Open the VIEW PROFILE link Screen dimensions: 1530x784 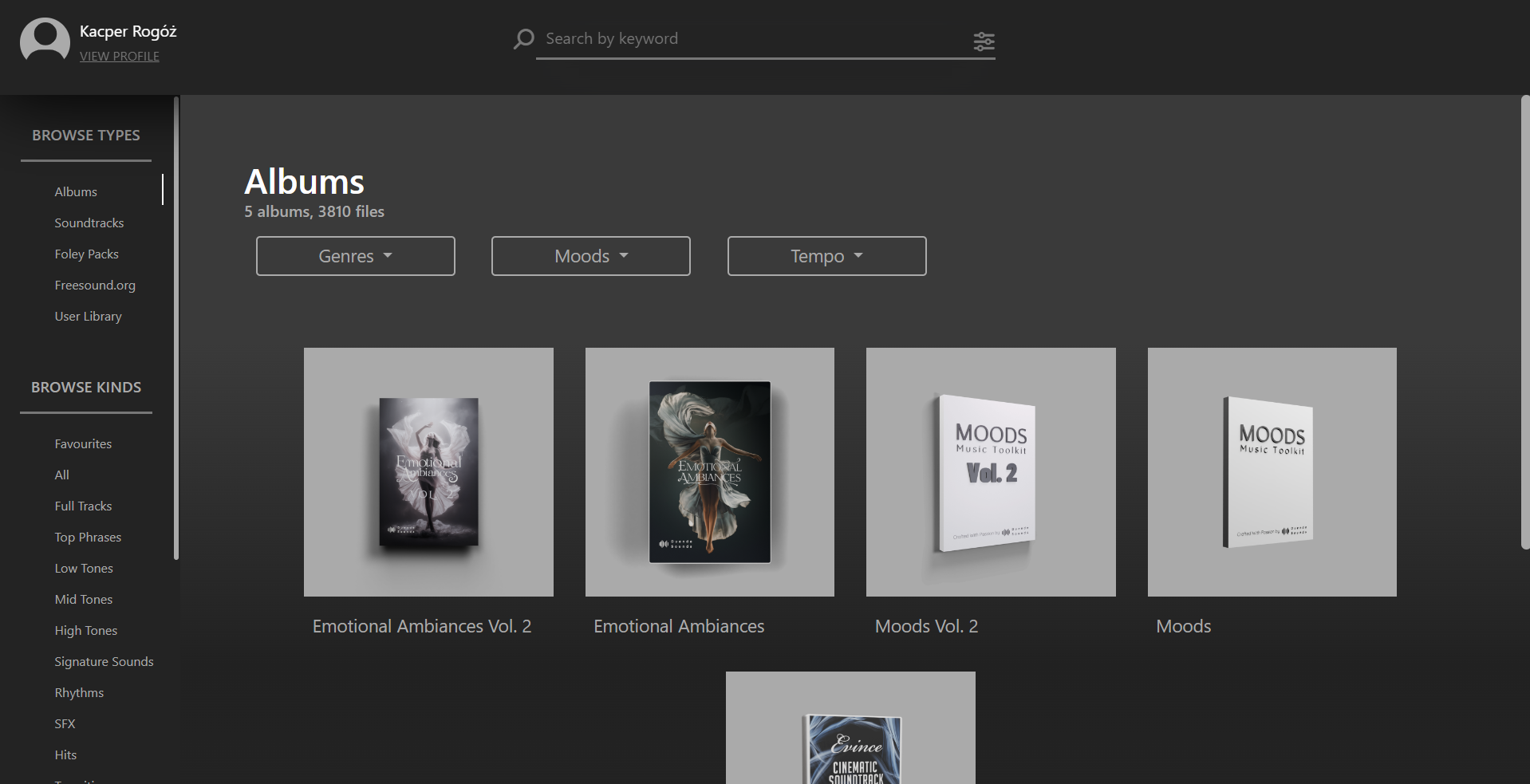pos(120,57)
